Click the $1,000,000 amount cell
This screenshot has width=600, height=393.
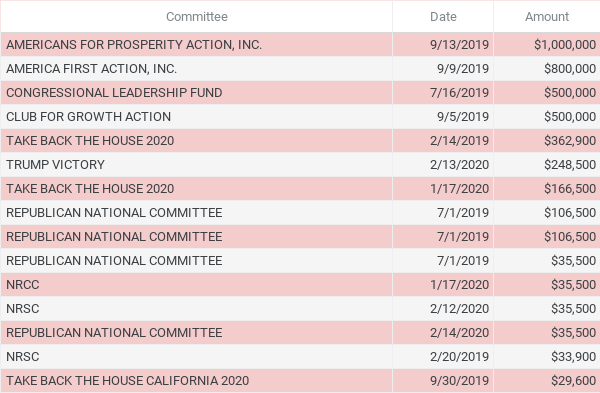click(547, 45)
